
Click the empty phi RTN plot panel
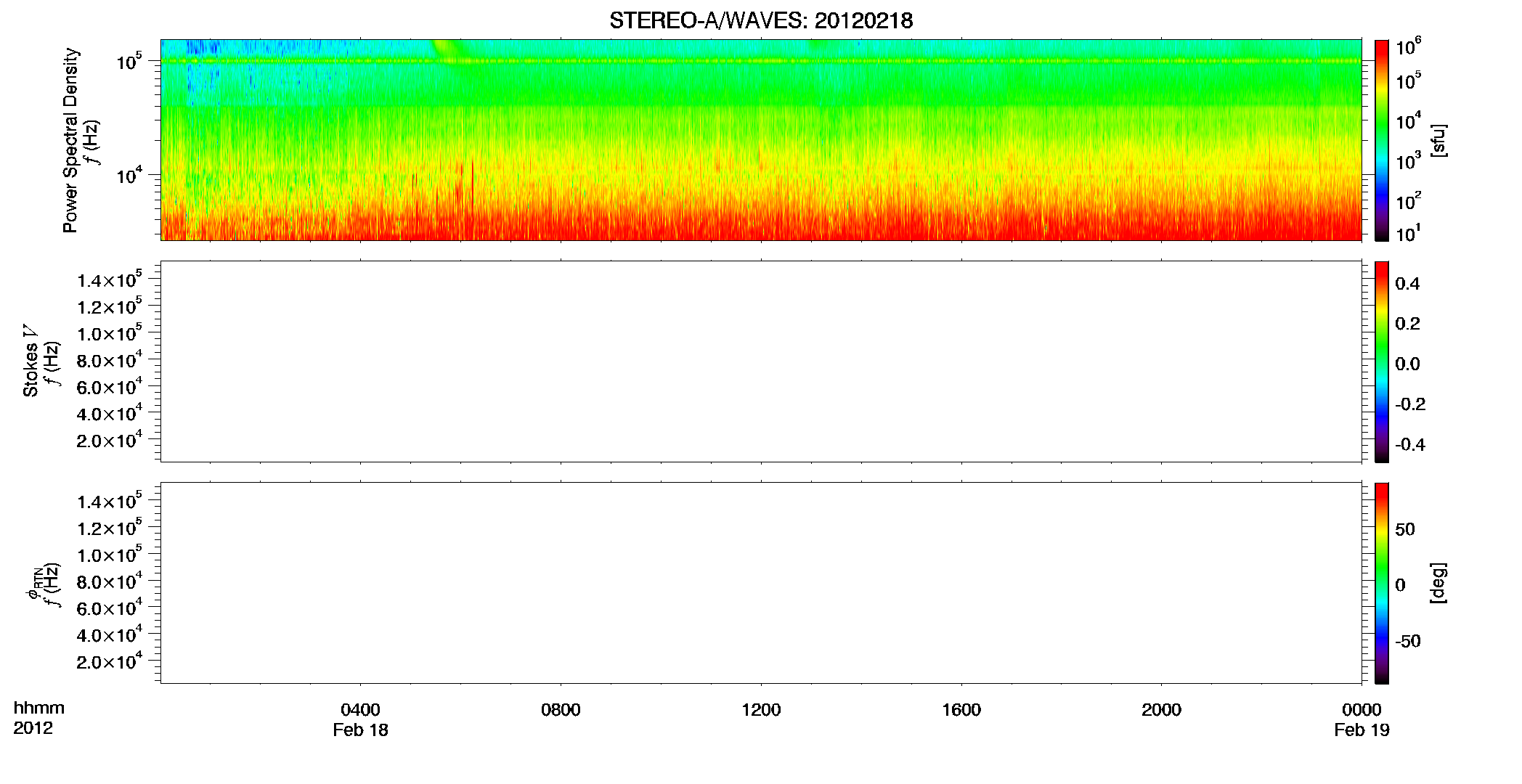[x=761, y=583]
